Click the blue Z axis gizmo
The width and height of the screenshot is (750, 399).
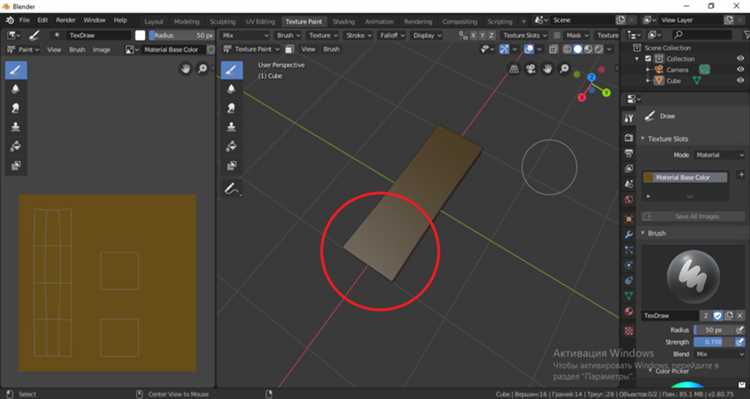[x=592, y=78]
